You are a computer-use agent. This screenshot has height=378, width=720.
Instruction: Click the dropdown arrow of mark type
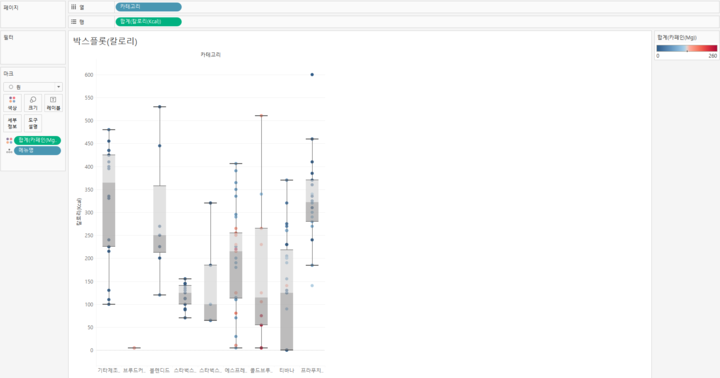[58, 87]
